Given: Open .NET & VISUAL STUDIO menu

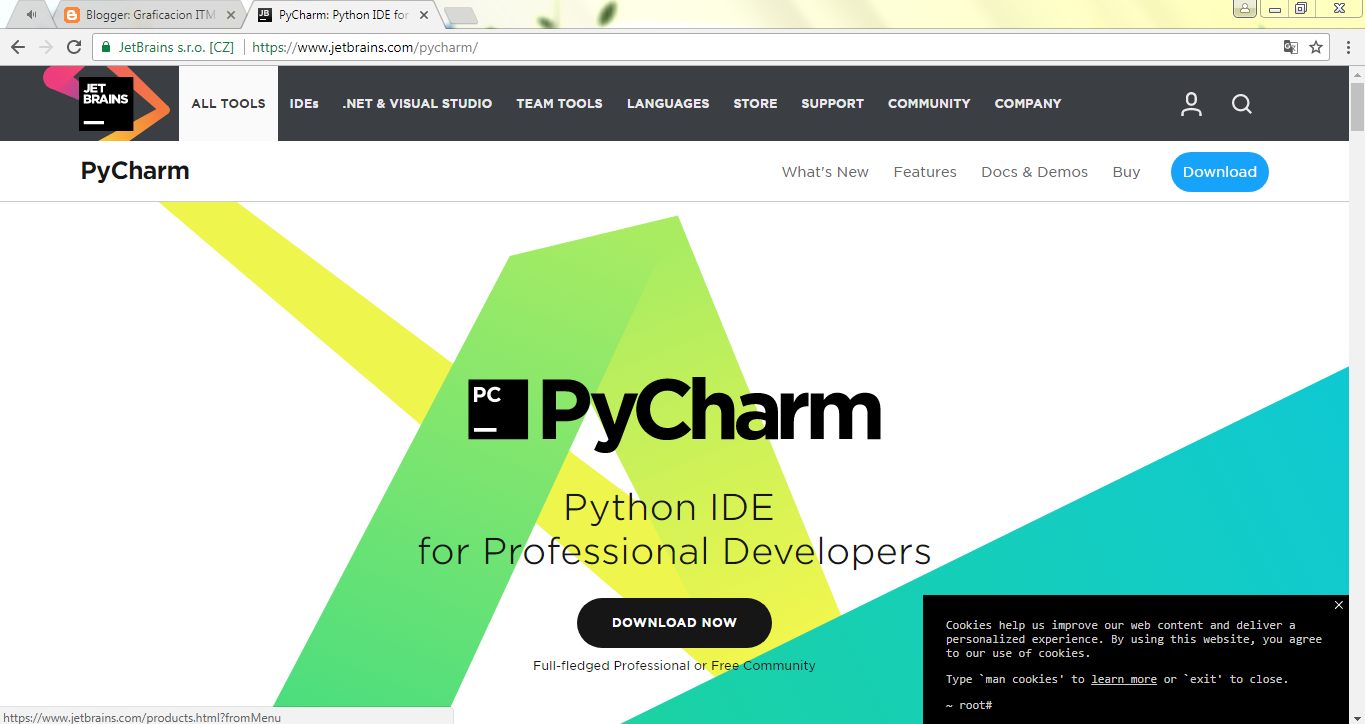Looking at the screenshot, I should point(417,103).
